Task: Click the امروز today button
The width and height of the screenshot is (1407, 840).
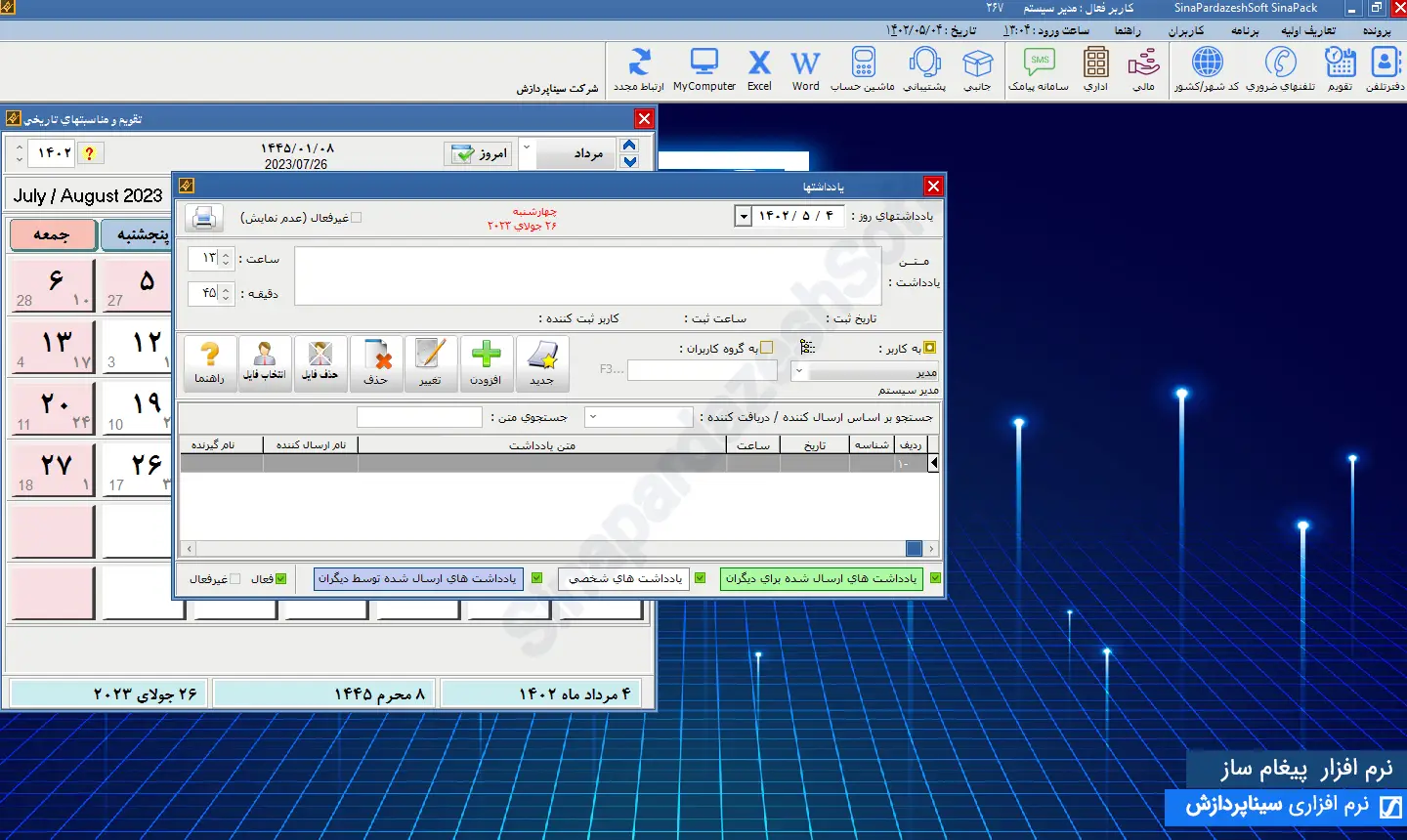Action: click(x=478, y=153)
